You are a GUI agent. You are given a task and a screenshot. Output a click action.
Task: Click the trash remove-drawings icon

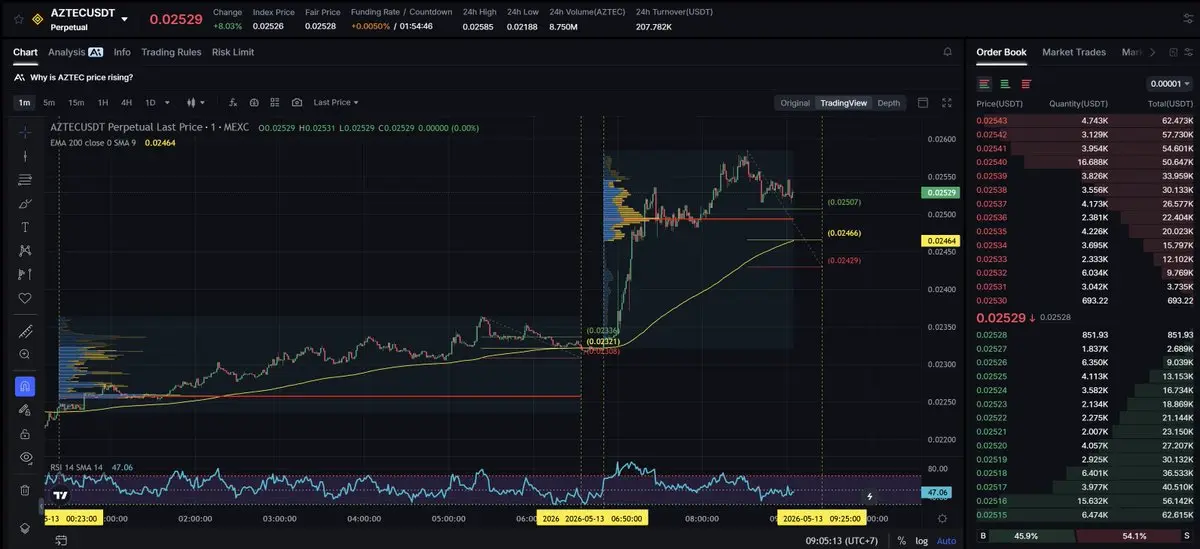[25, 490]
